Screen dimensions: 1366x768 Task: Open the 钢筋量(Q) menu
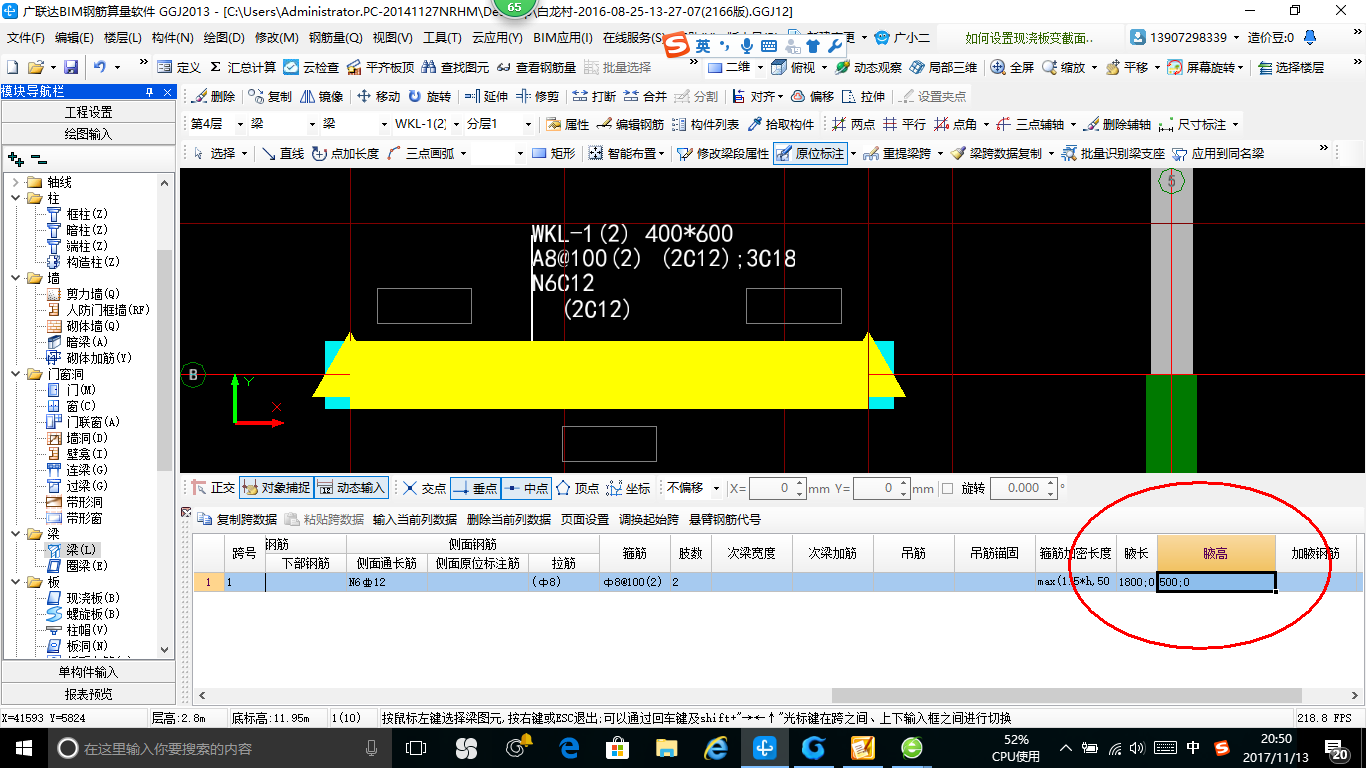(x=335, y=38)
